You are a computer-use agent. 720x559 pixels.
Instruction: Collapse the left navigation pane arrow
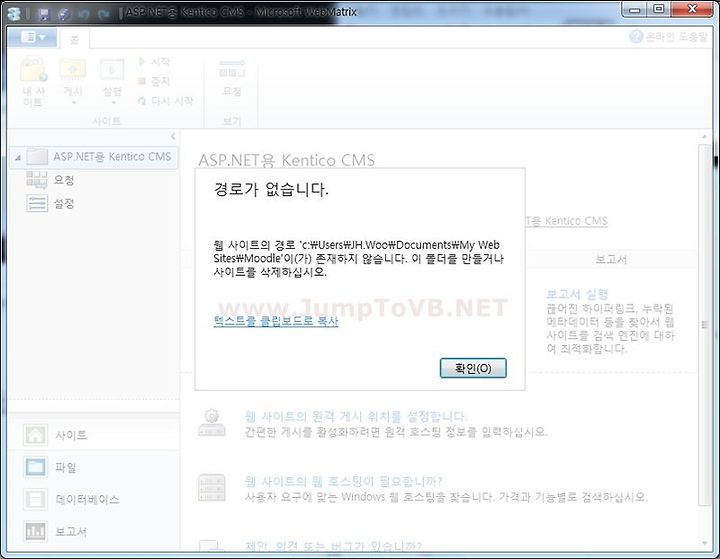[x=173, y=136]
